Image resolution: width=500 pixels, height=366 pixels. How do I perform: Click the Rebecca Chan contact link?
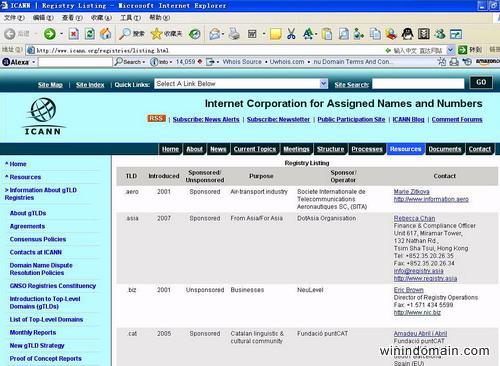tap(414, 218)
